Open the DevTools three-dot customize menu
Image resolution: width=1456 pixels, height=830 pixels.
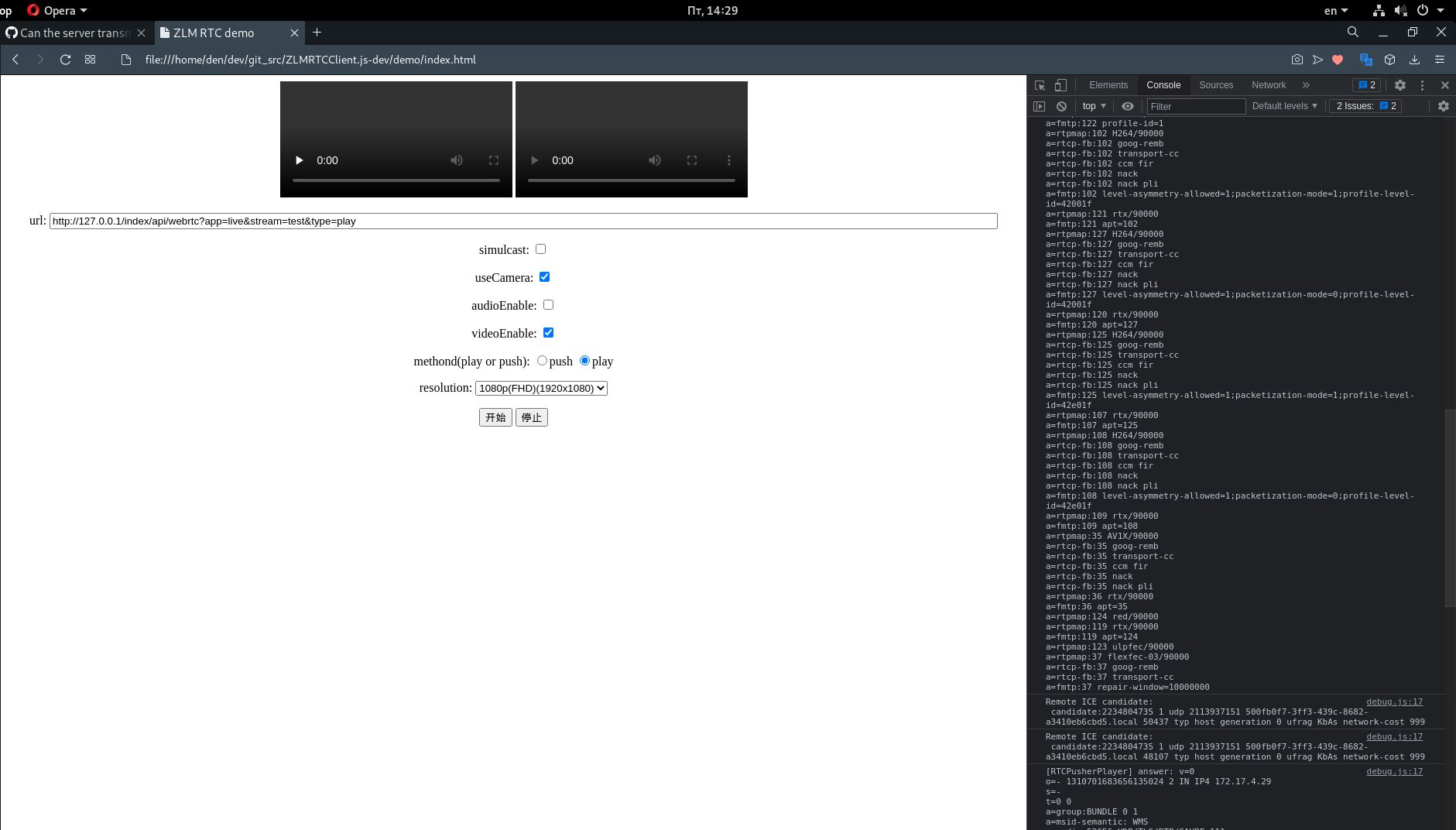pyautogui.click(x=1422, y=85)
